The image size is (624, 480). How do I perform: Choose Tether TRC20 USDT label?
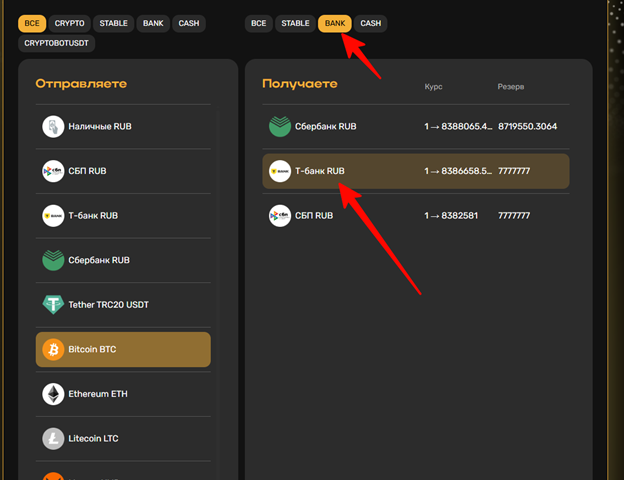109,305
